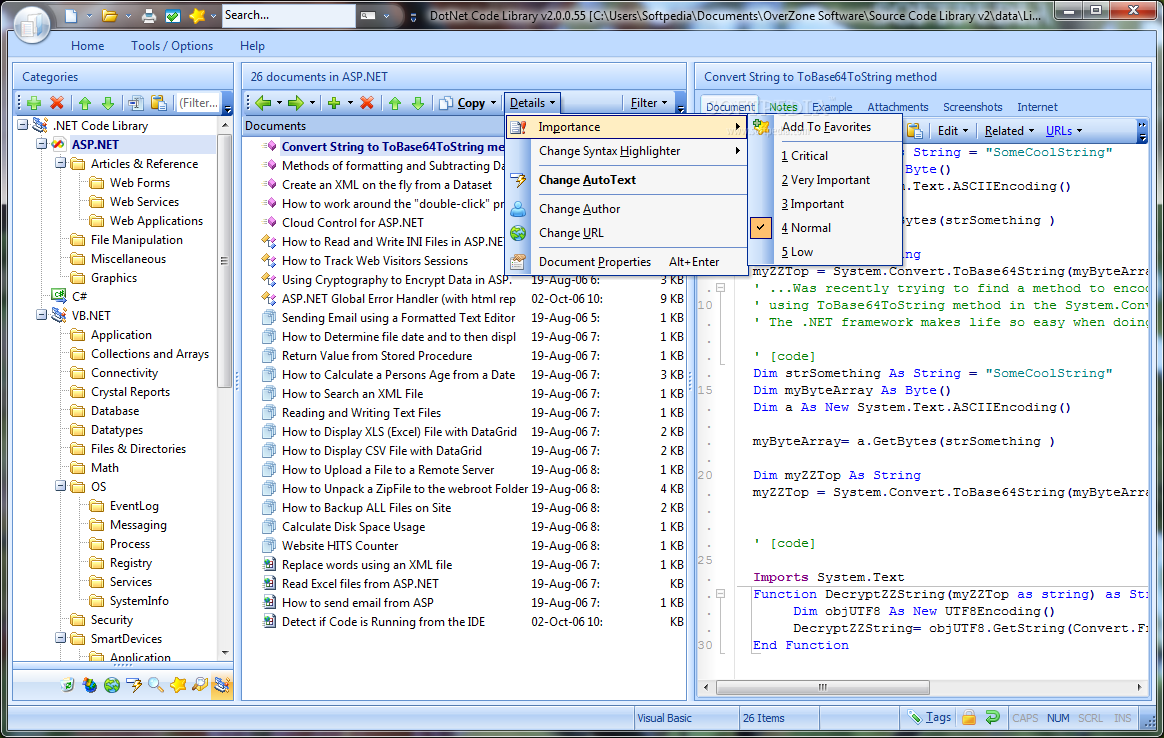Collapse the Articles & Reference folder node
This screenshot has height=738, width=1164.
point(61,163)
